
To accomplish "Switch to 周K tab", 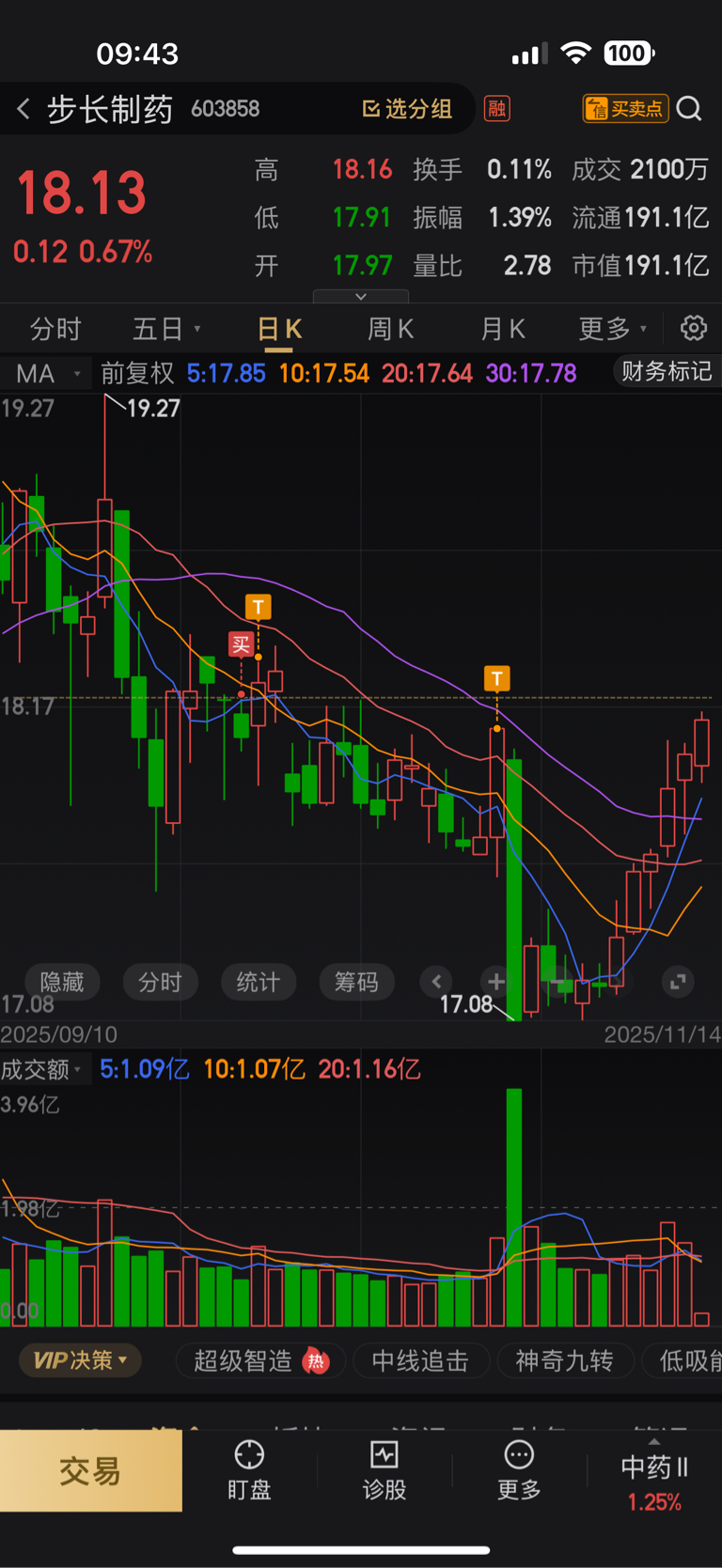I will [x=390, y=329].
